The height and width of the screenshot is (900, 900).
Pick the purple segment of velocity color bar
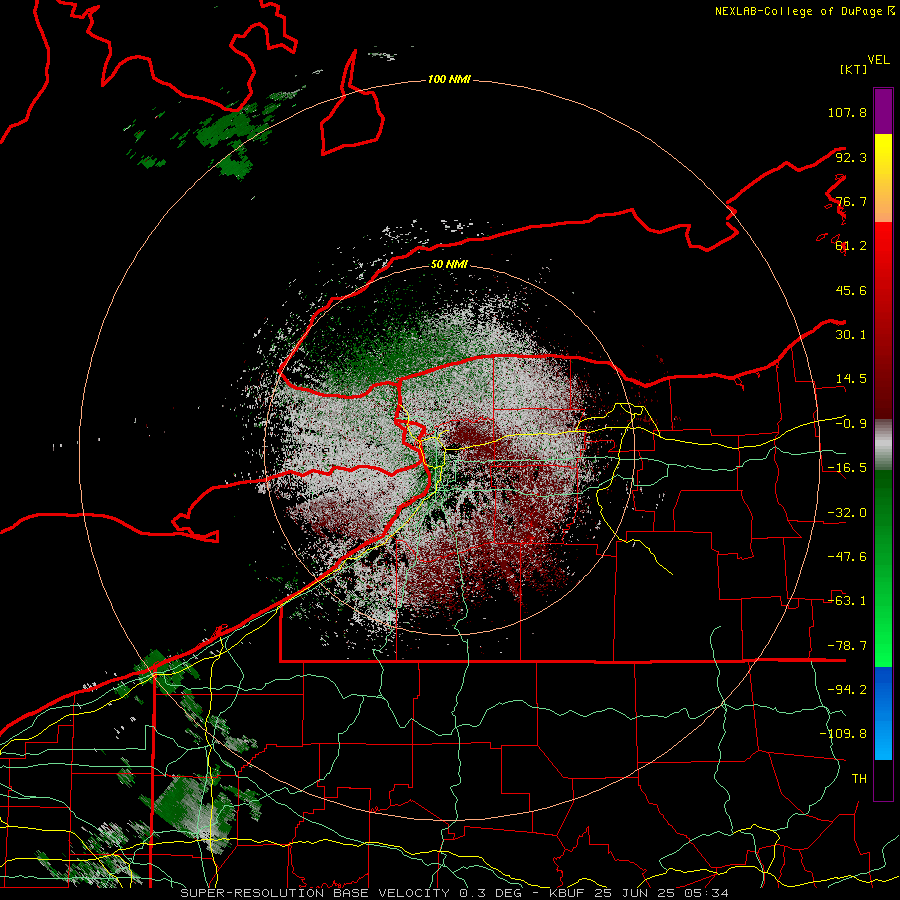click(x=883, y=111)
